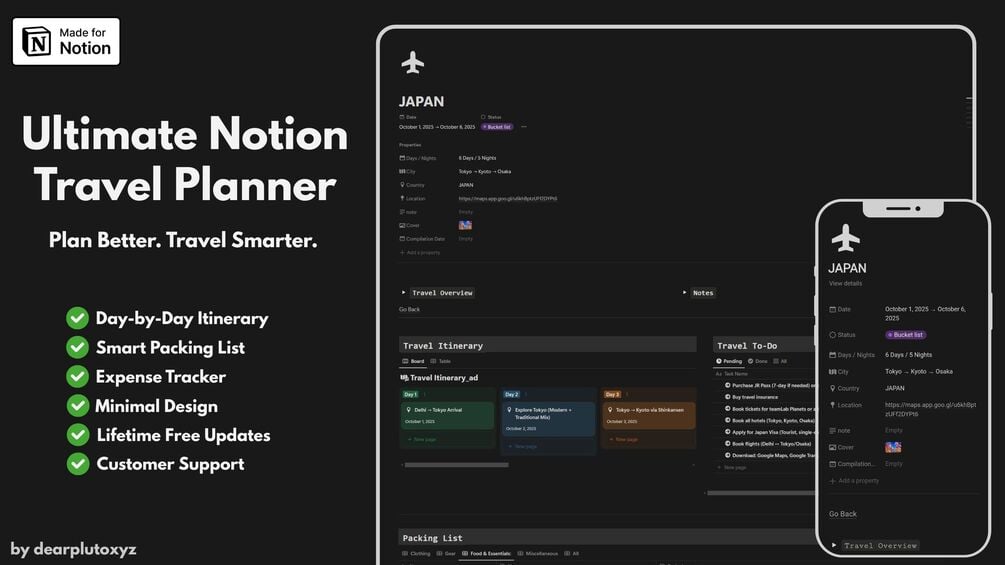The height and width of the screenshot is (565, 1005).
Task: Open the Cover image thumbnail in tablet view
Action: [465, 225]
